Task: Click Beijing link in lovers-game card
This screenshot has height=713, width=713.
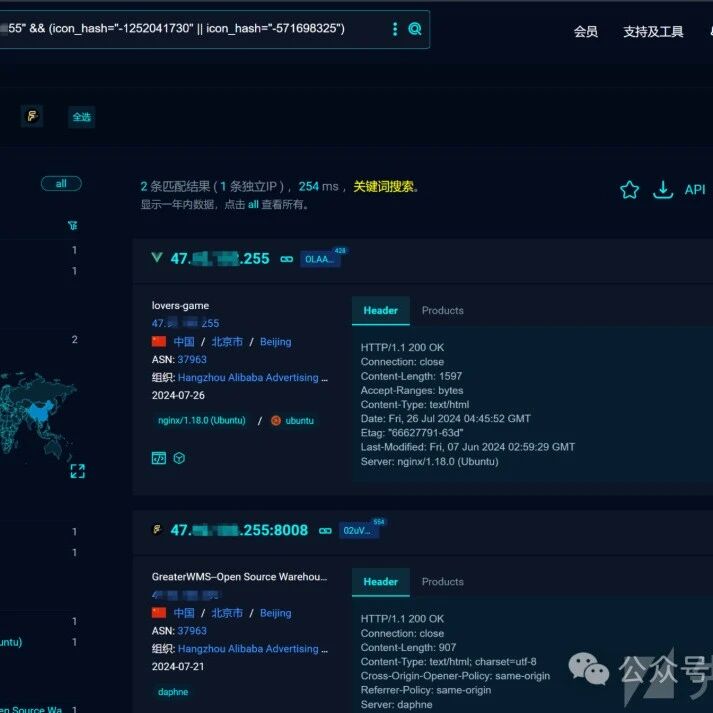Action: (x=276, y=341)
